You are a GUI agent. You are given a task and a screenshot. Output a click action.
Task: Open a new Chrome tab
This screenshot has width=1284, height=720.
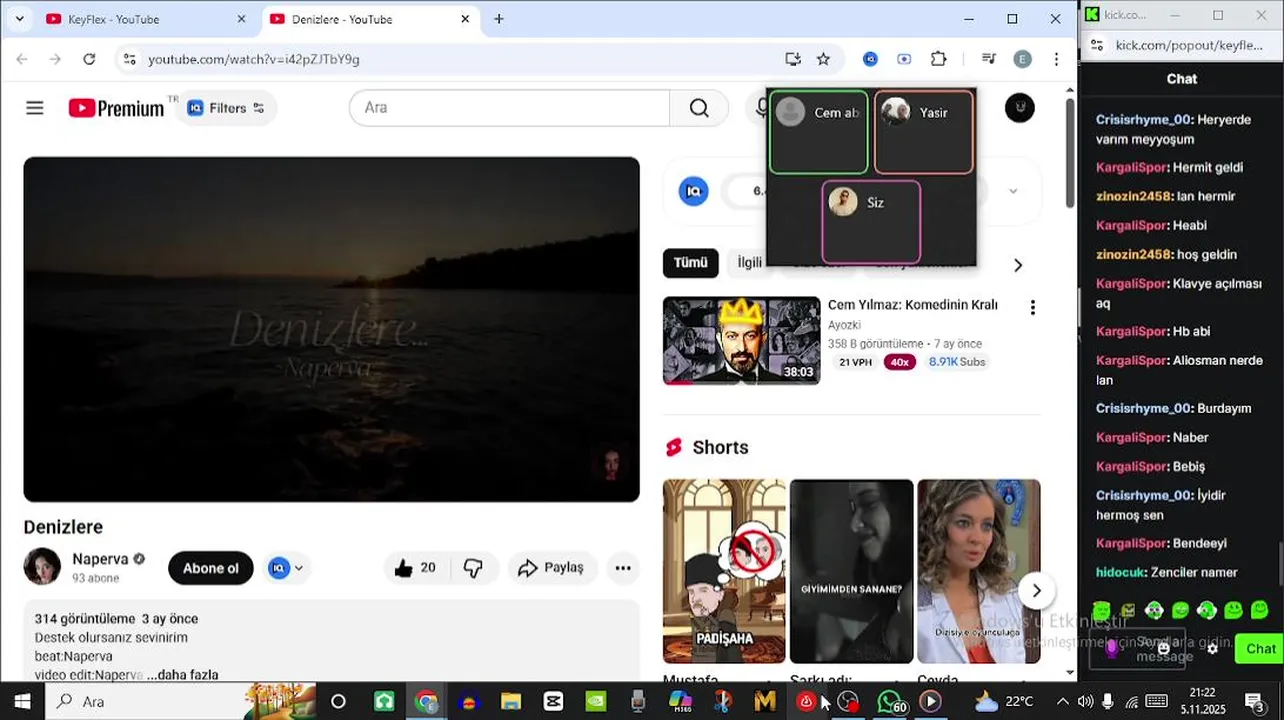tap(499, 19)
